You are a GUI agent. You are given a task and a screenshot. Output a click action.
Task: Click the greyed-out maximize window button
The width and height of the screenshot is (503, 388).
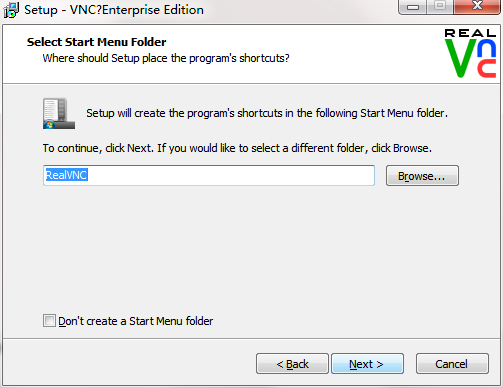pos(440,7)
